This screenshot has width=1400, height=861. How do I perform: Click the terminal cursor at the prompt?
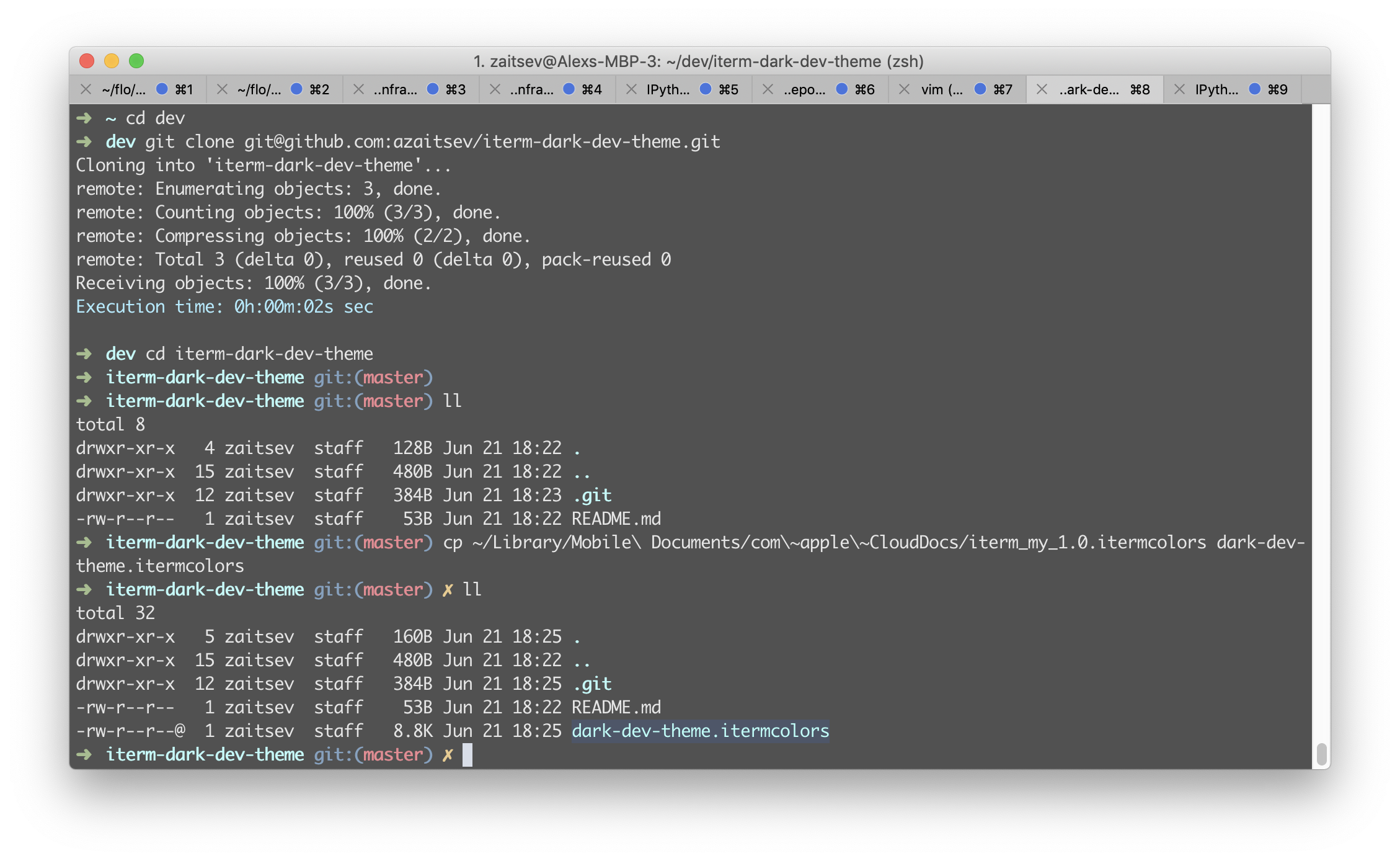[x=467, y=755]
